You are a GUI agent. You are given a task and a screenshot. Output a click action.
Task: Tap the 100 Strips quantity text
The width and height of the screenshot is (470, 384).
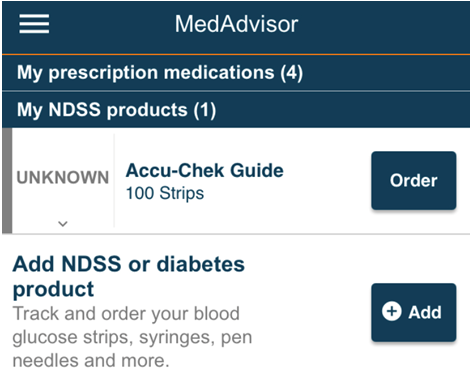coord(165,193)
